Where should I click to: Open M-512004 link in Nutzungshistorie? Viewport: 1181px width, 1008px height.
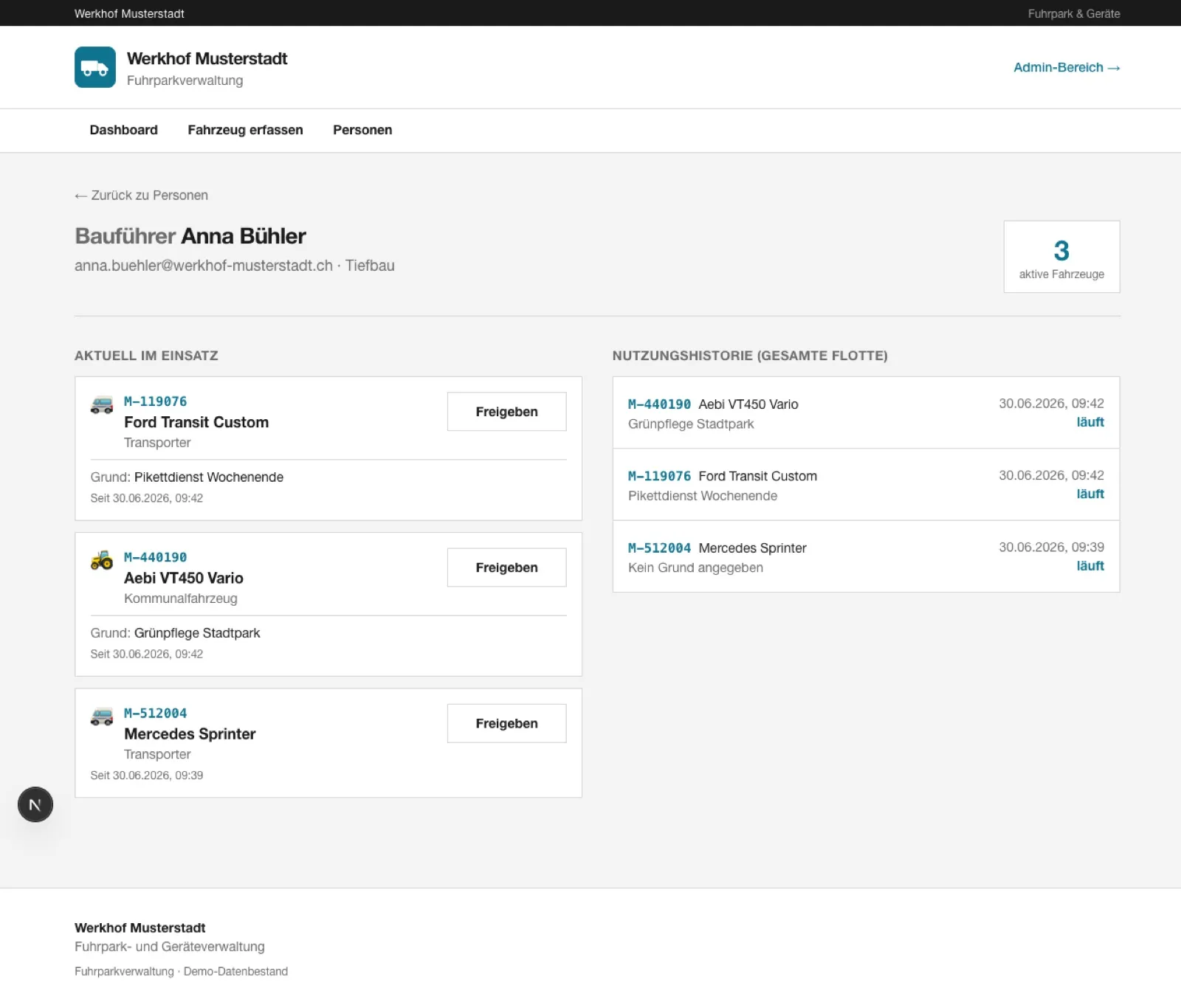659,548
